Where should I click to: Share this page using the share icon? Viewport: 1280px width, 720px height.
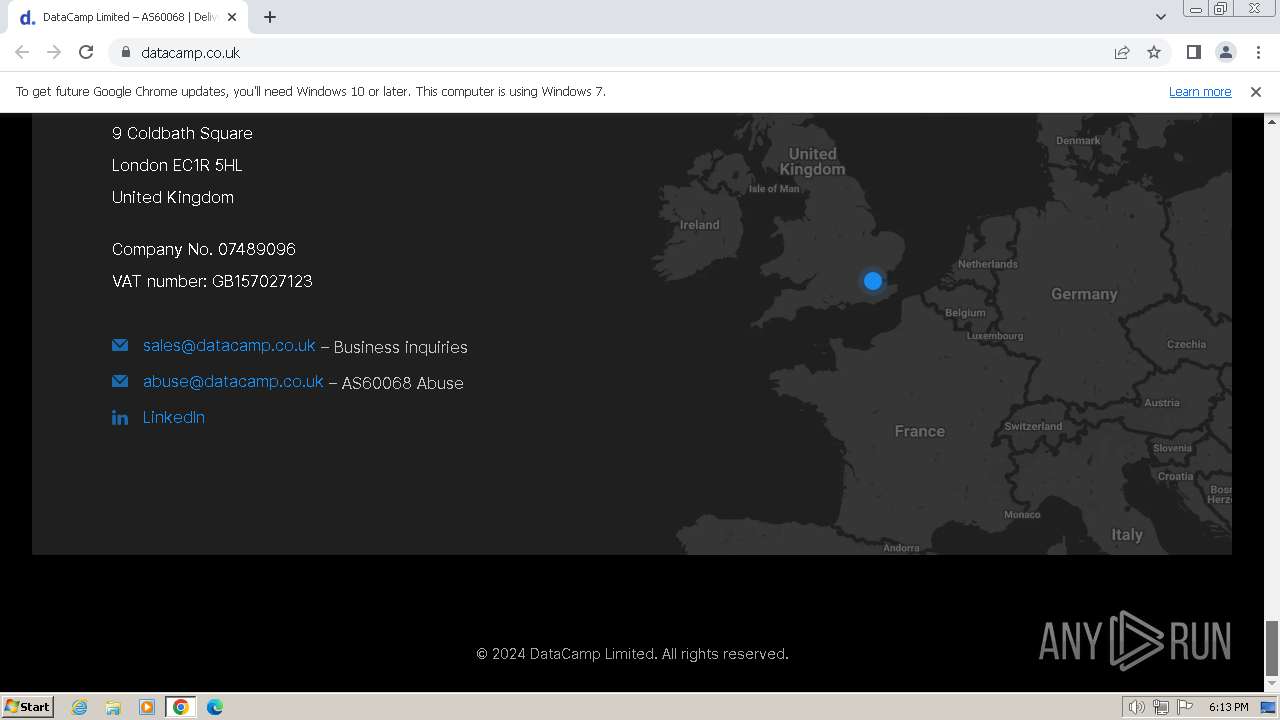pyautogui.click(x=1122, y=52)
